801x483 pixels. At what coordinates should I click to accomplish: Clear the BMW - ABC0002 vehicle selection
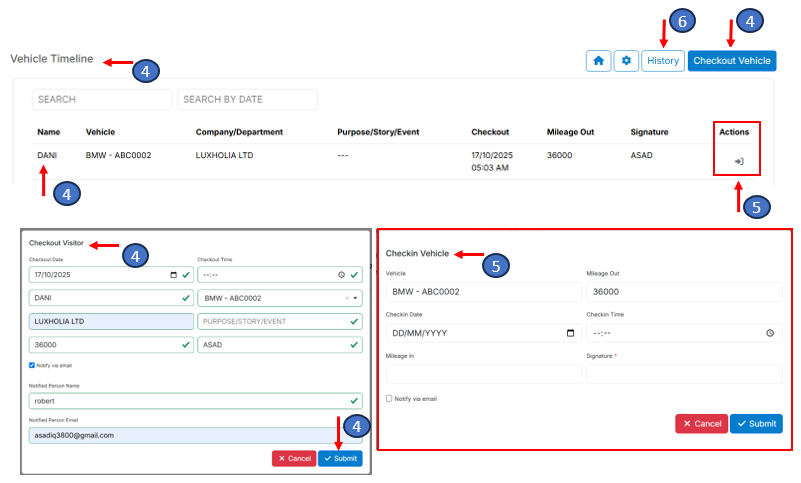click(347, 298)
